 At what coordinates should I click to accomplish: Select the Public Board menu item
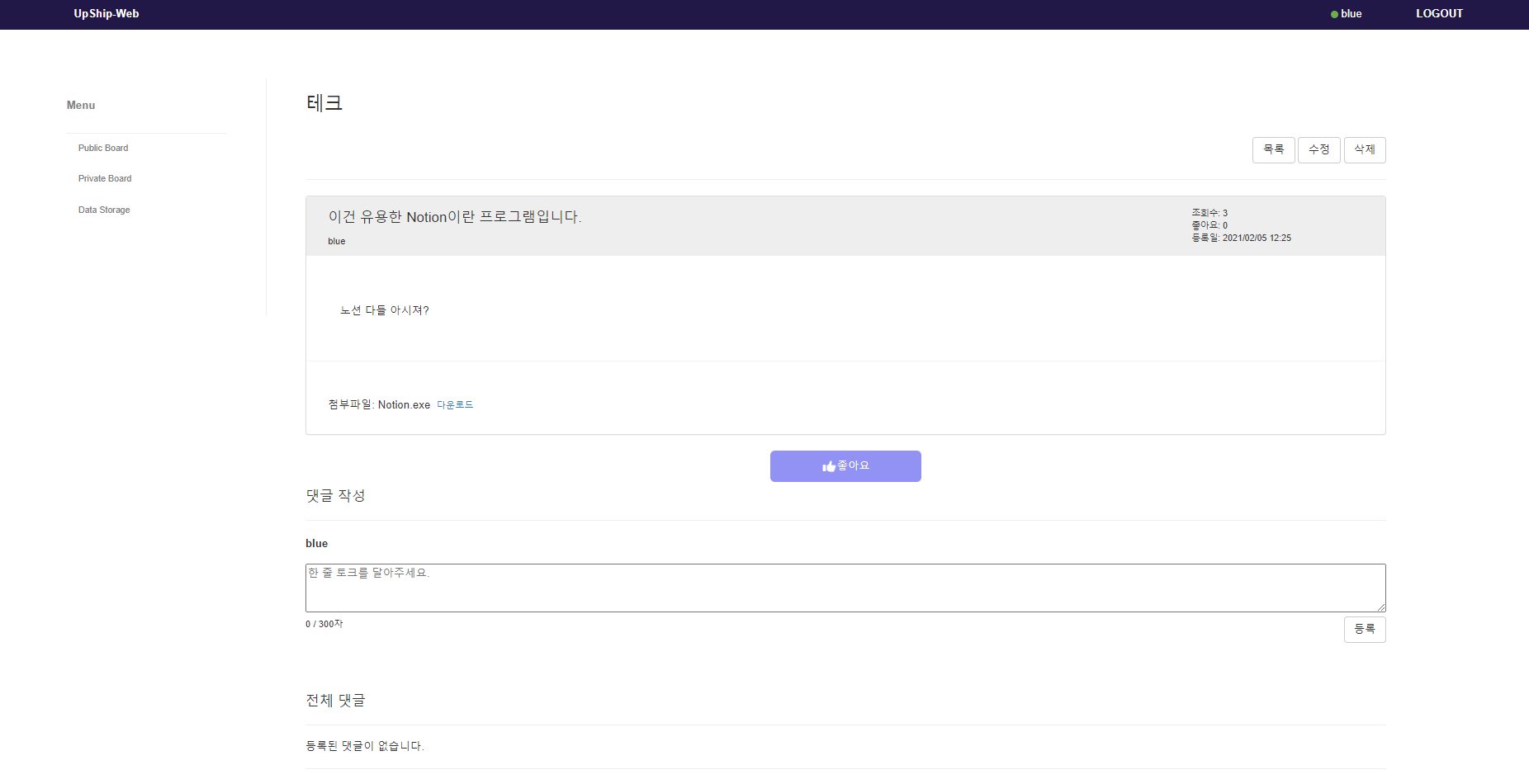pyautogui.click(x=102, y=148)
